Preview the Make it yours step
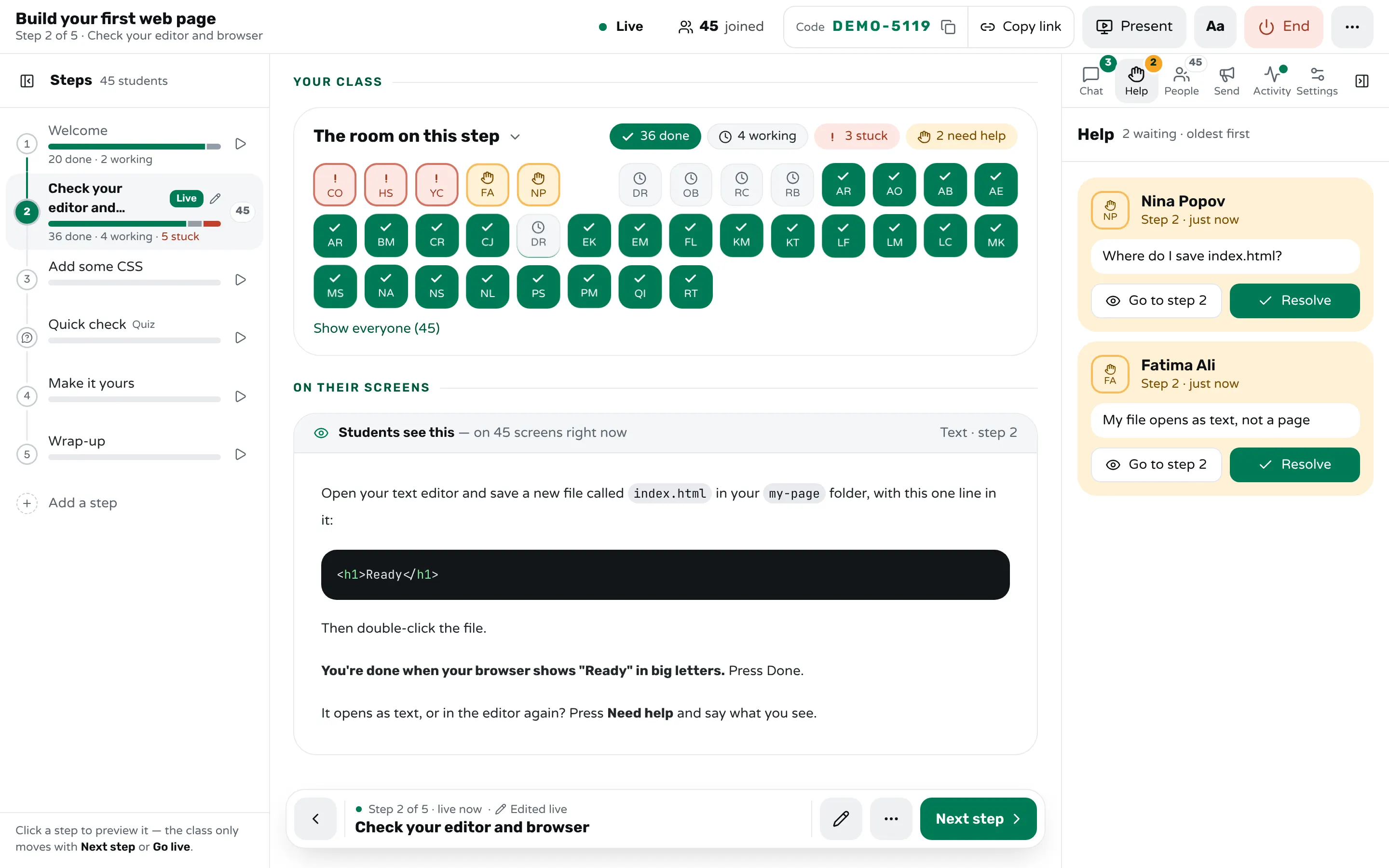The width and height of the screenshot is (1389, 868). click(x=241, y=396)
